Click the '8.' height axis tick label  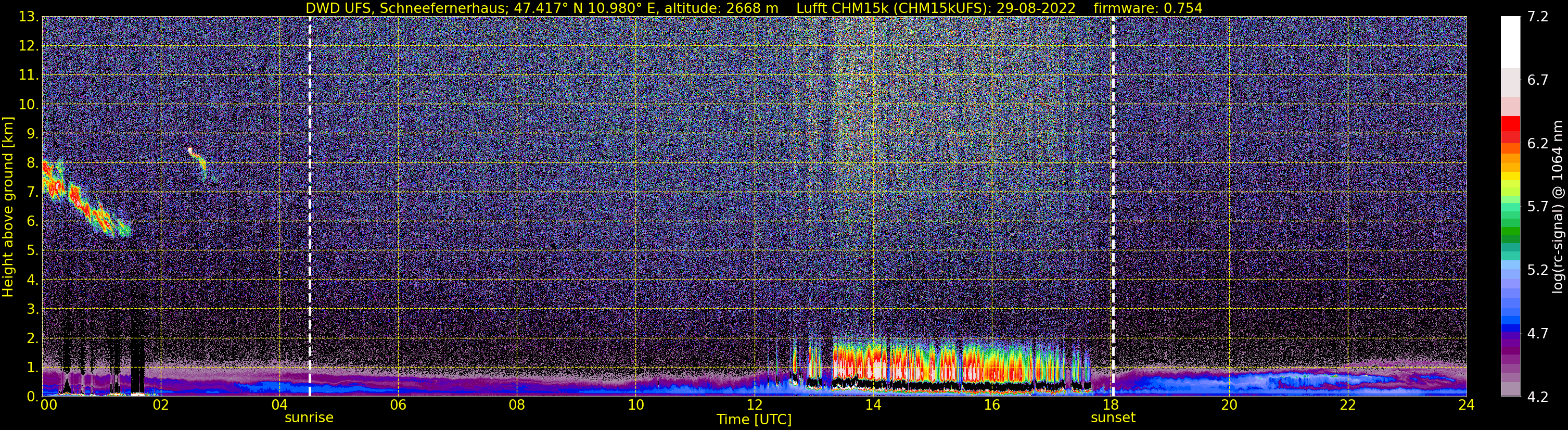(32, 162)
